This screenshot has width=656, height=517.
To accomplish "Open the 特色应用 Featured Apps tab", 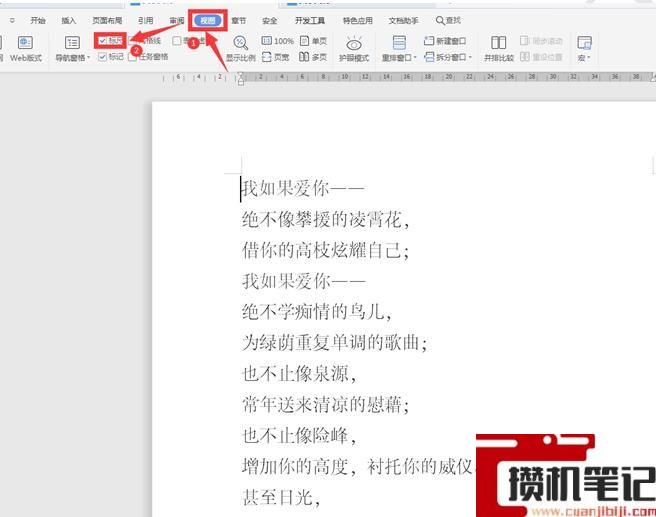I will (358, 20).
